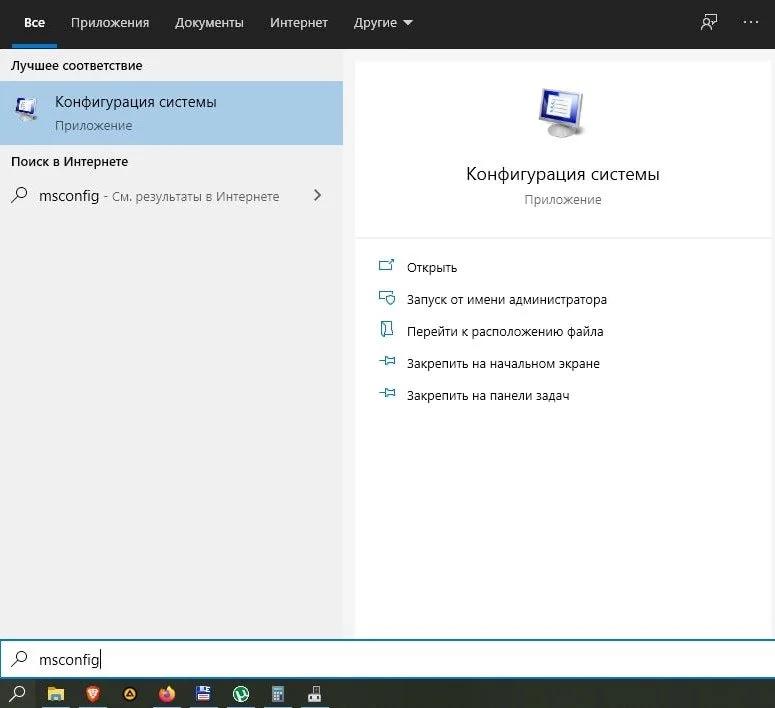Open uTorrent from the taskbar
This screenshot has height=708, width=775.
click(x=241, y=694)
